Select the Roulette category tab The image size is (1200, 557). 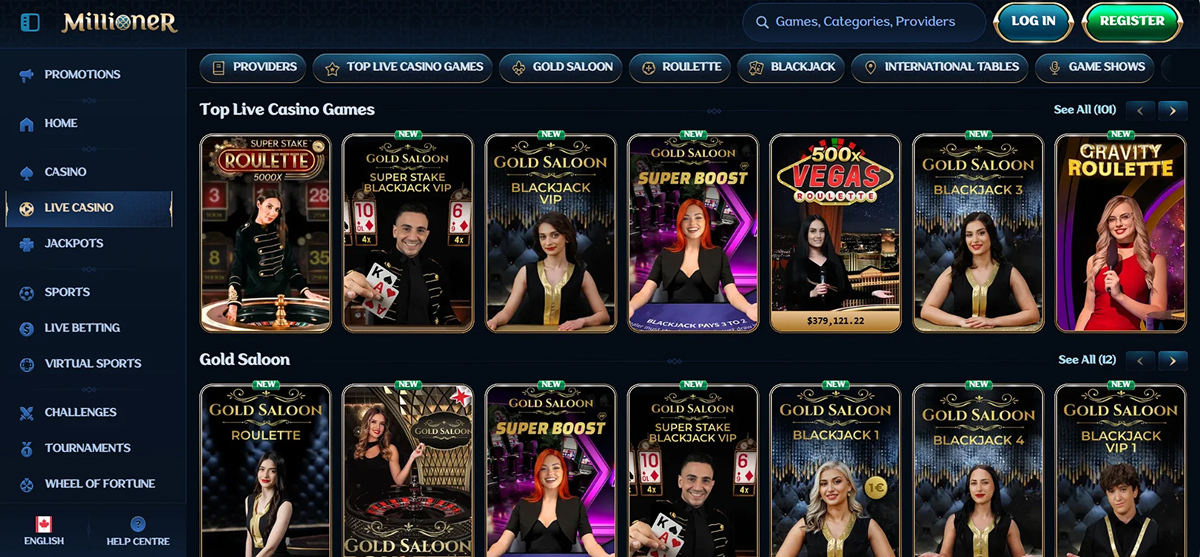[680, 67]
